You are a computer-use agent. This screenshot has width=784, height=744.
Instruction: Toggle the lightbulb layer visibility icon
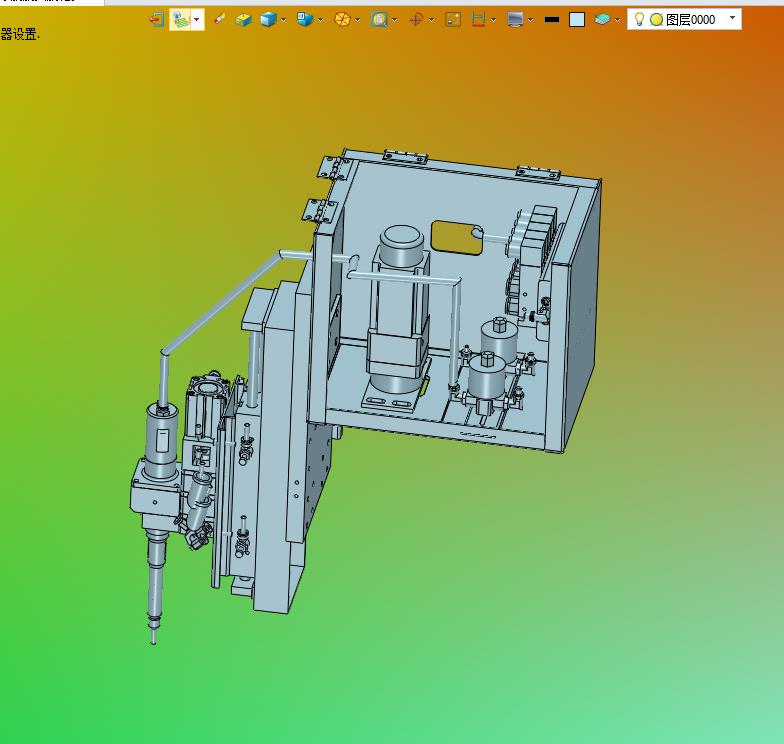[x=638, y=19]
